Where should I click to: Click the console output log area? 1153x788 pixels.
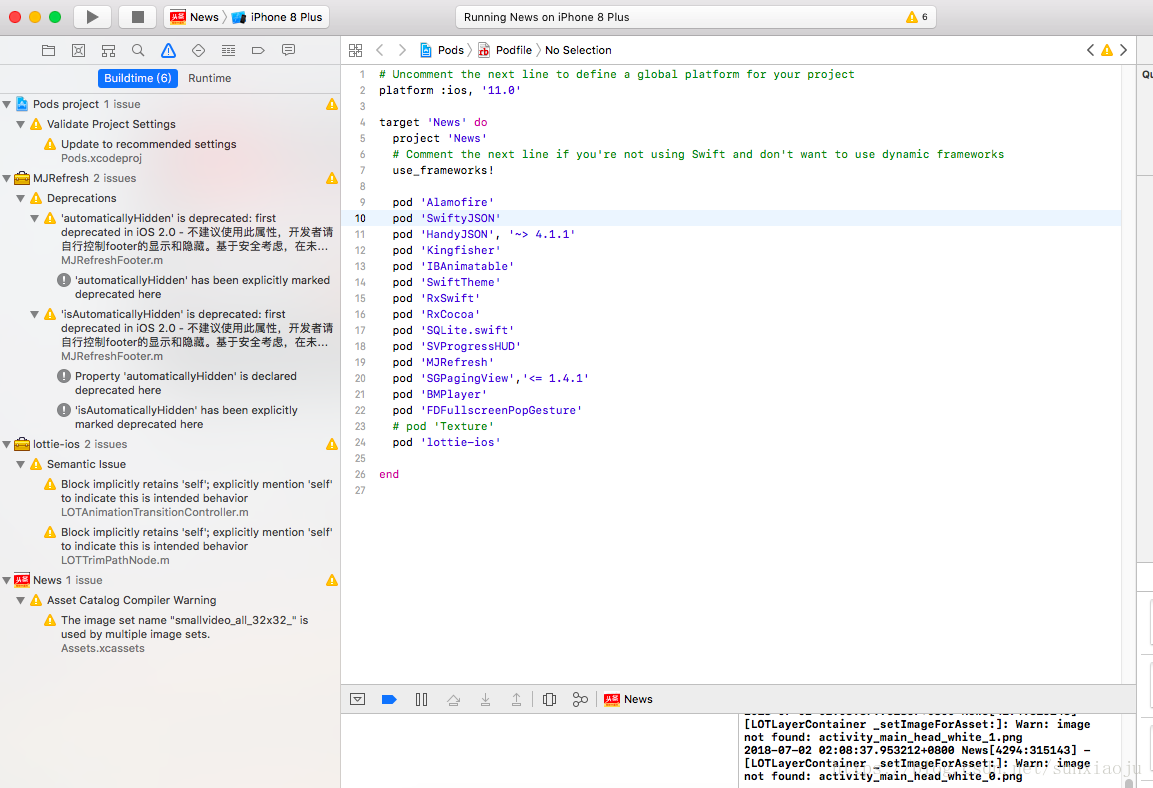point(932,751)
